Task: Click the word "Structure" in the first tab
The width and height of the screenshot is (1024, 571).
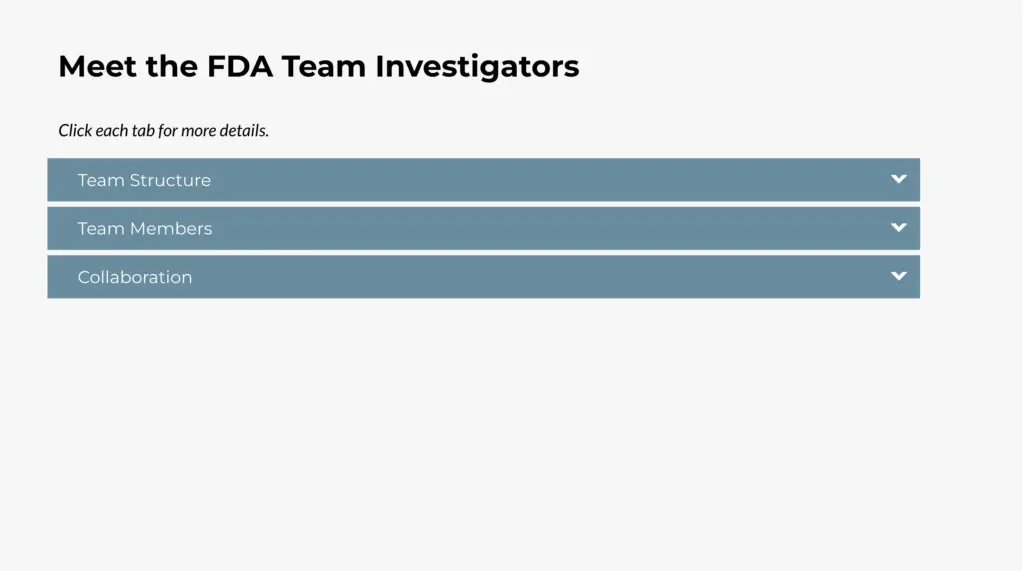Action: coord(171,180)
